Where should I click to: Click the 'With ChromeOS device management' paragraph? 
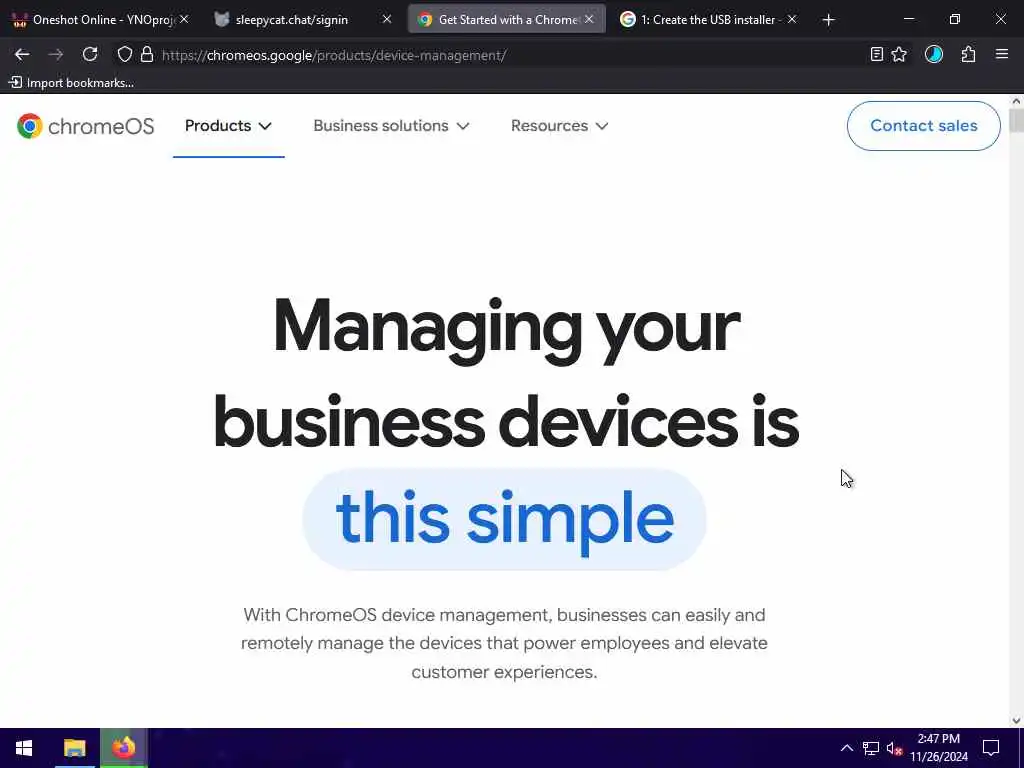tap(504, 643)
